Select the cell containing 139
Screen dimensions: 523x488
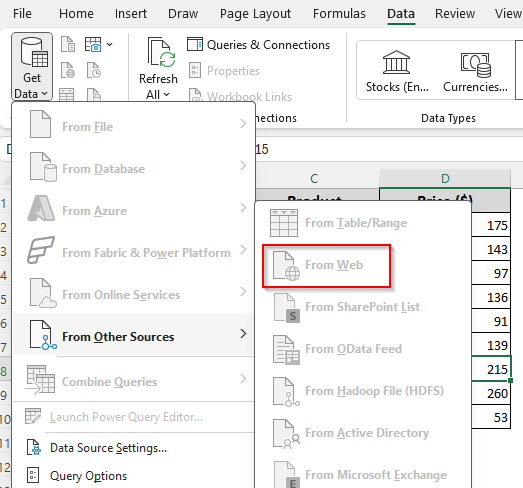(x=491, y=345)
